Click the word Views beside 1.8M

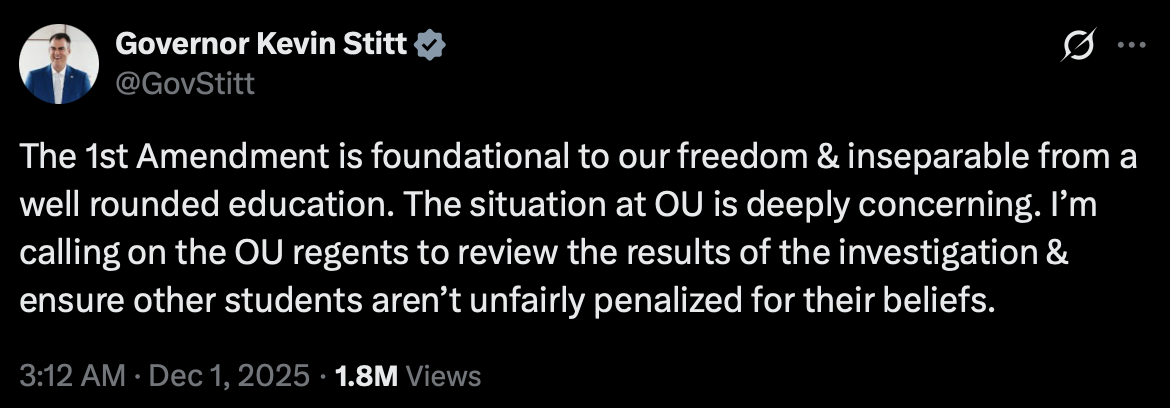click(x=445, y=376)
